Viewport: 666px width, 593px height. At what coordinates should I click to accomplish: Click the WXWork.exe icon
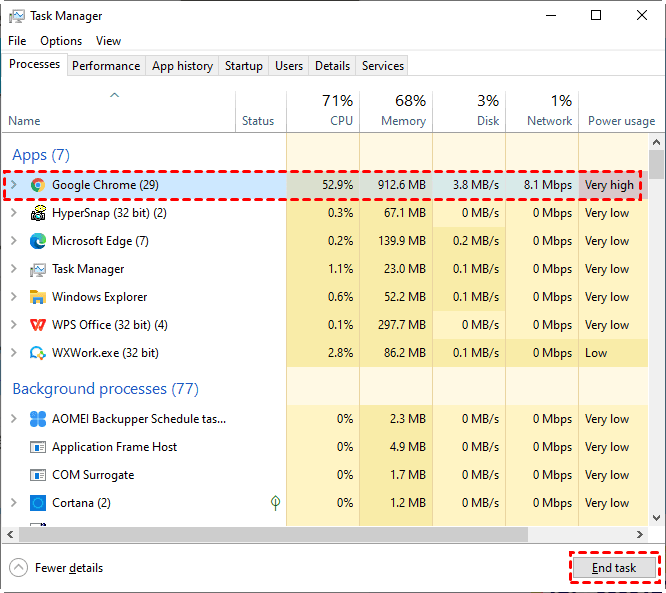tap(38, 353)
